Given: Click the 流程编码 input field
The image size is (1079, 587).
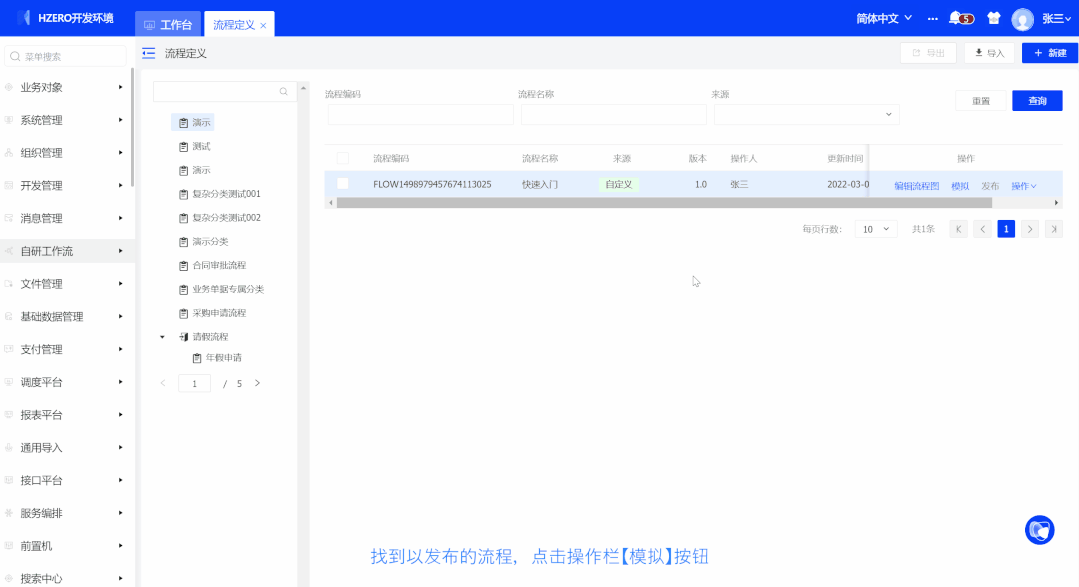Looking at the screenshot, I should (420, 115).
